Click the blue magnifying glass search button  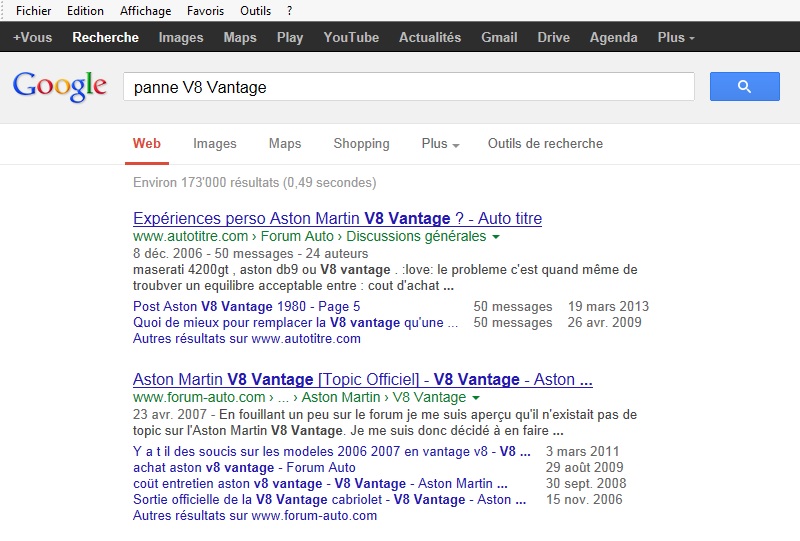click(x=744, y=86)
